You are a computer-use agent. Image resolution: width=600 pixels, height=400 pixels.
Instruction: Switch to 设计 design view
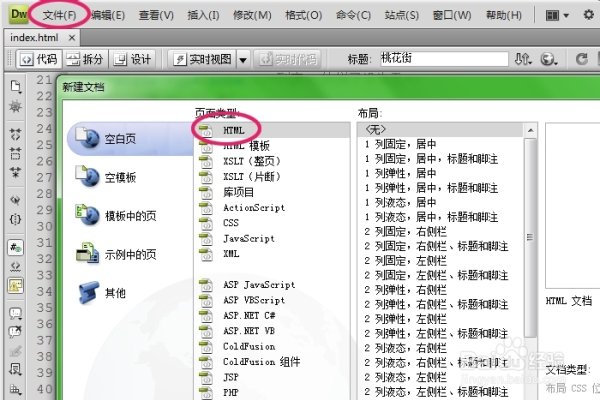tap(133, 59)
